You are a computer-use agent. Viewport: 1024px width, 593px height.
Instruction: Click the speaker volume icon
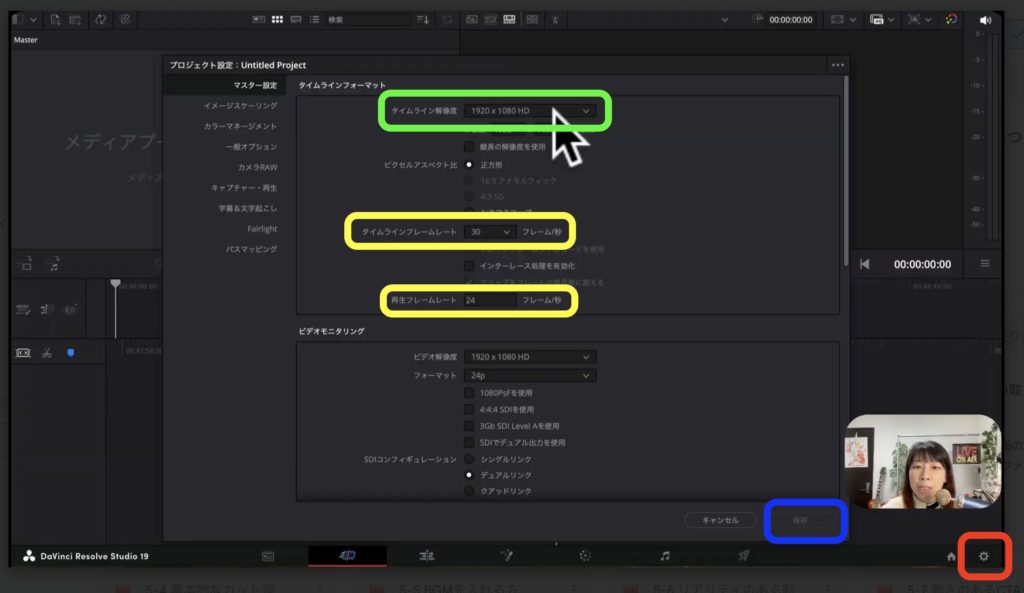pyautogui.click(x=985, y=20)
